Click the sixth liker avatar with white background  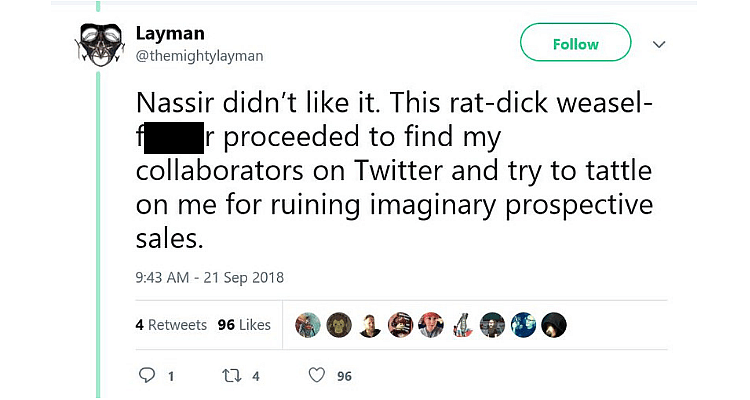point(462,325)
